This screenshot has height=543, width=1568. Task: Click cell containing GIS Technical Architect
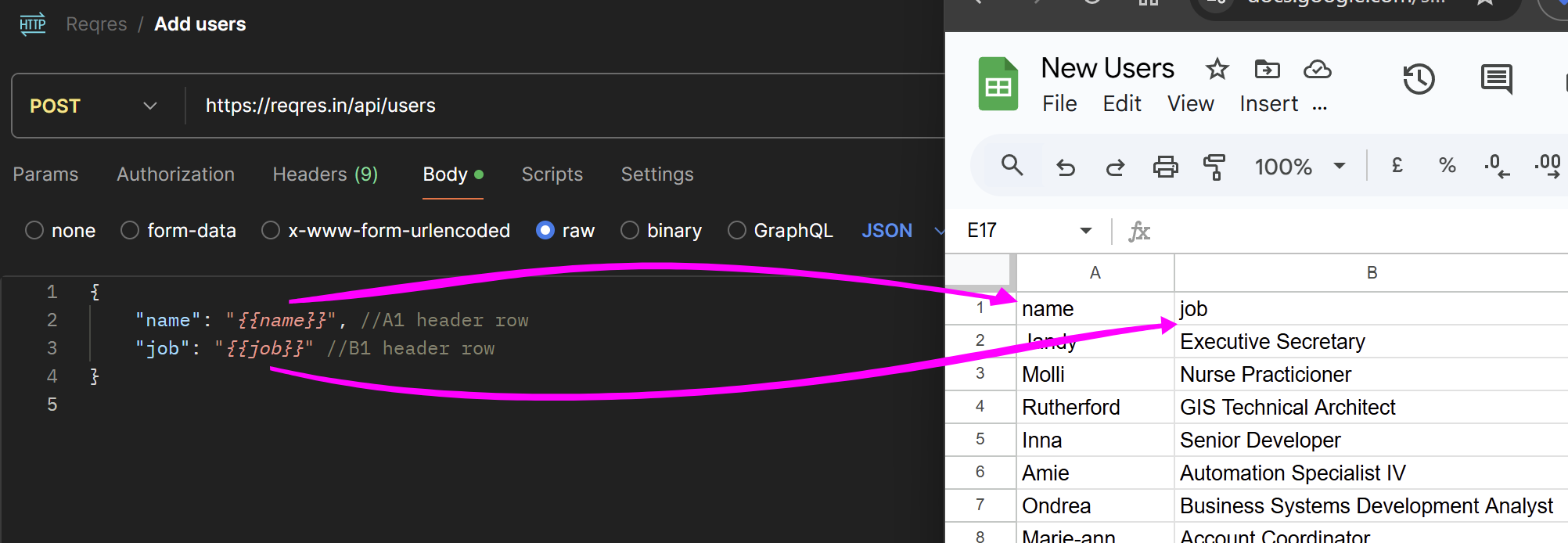pos(1372,408)
